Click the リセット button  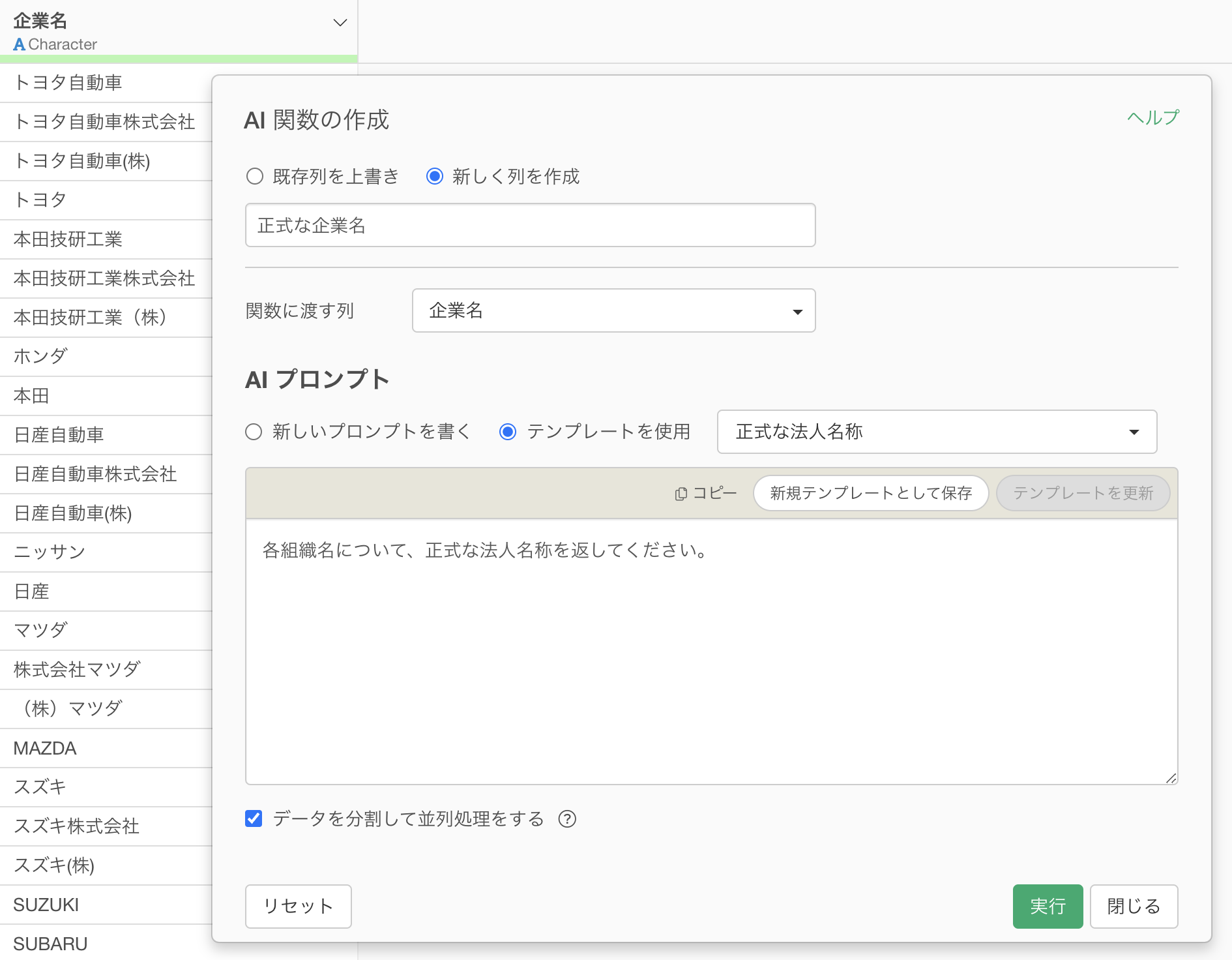tap(298, 906)
